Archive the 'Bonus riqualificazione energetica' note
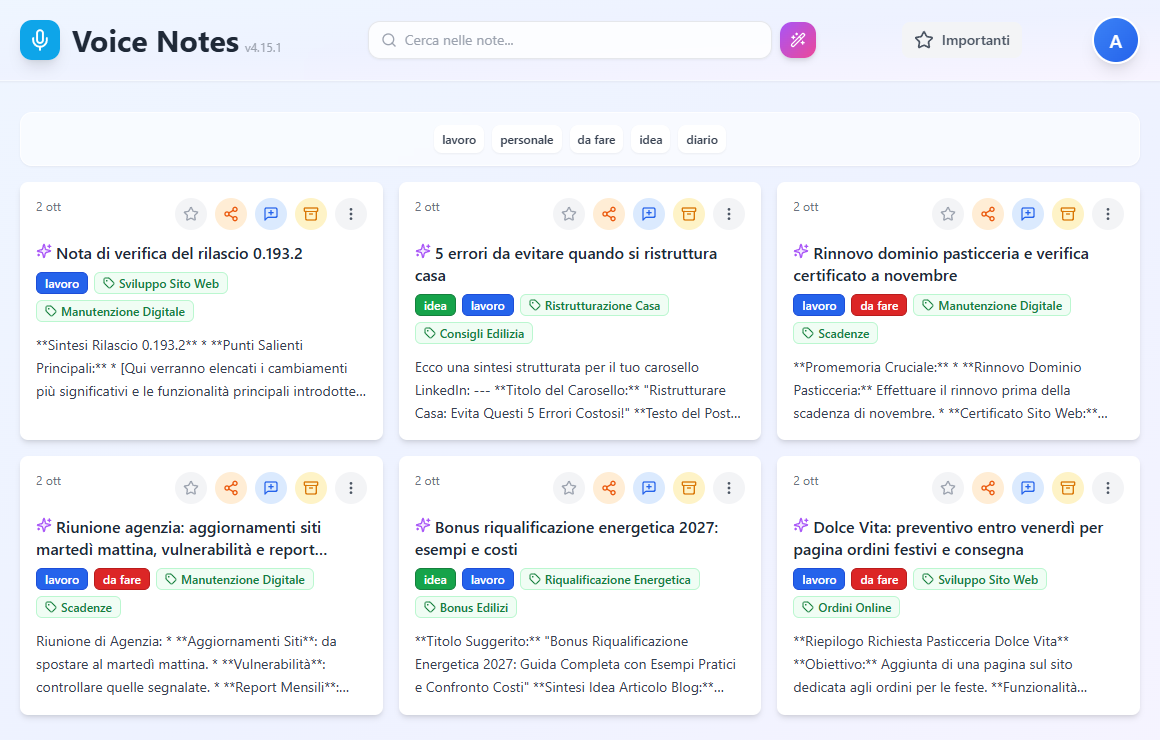 click(689, 488)
